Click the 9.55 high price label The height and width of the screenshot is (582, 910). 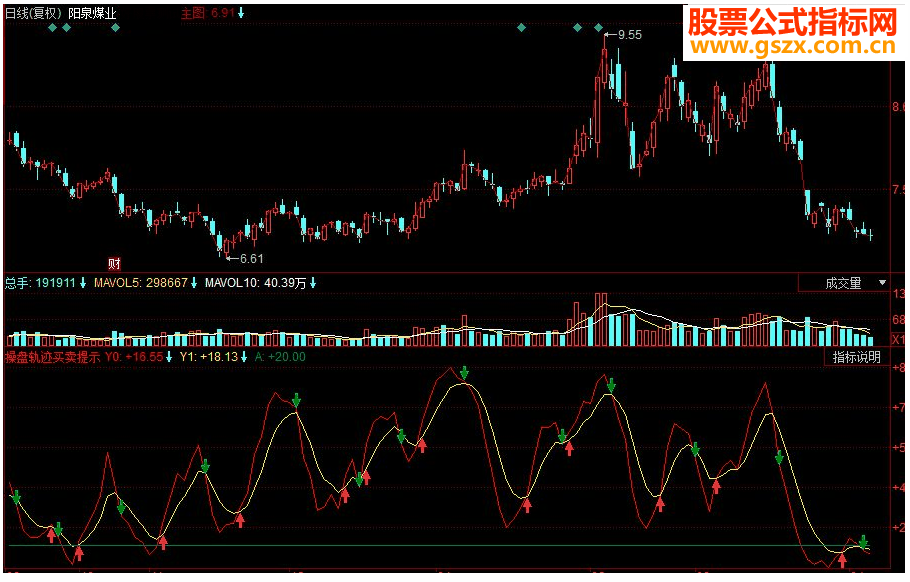point(629,35)
